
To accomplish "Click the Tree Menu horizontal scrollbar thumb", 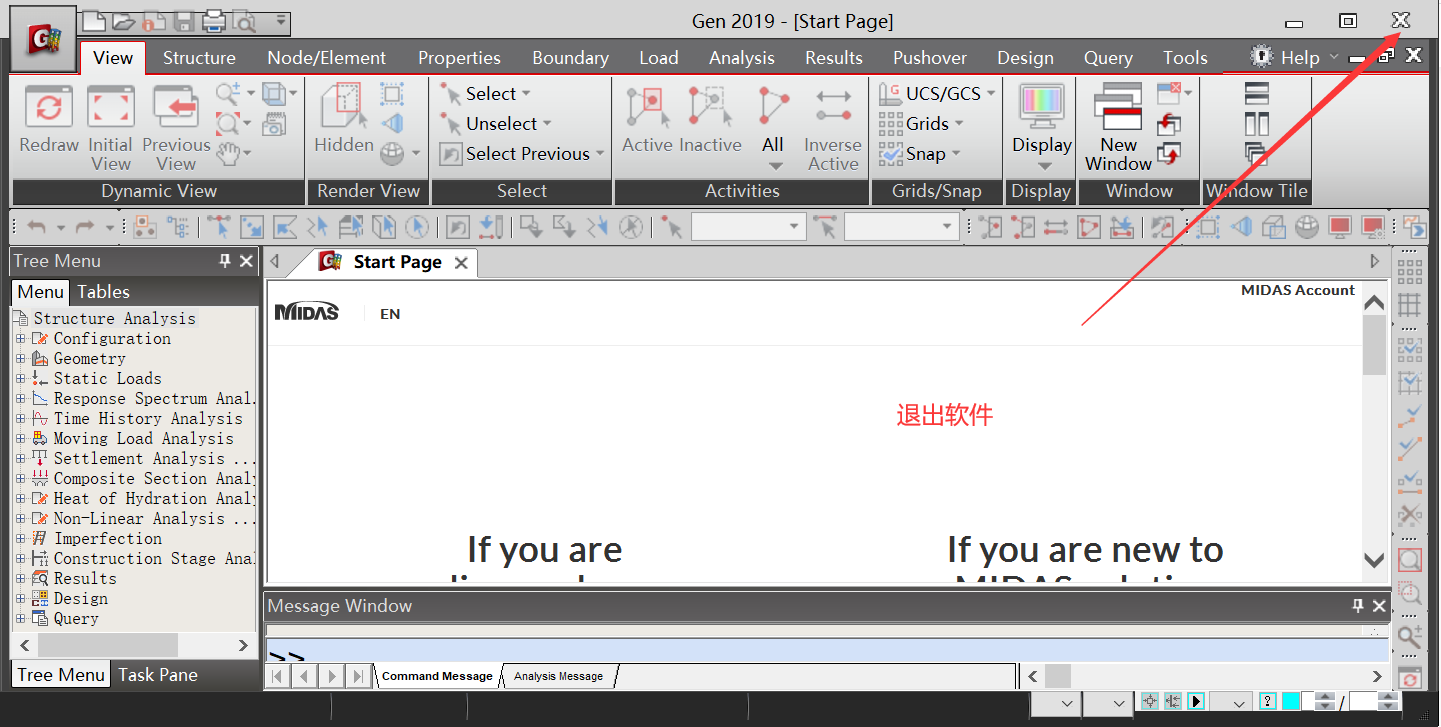I will pyautogui.click(x=107, y=646).
